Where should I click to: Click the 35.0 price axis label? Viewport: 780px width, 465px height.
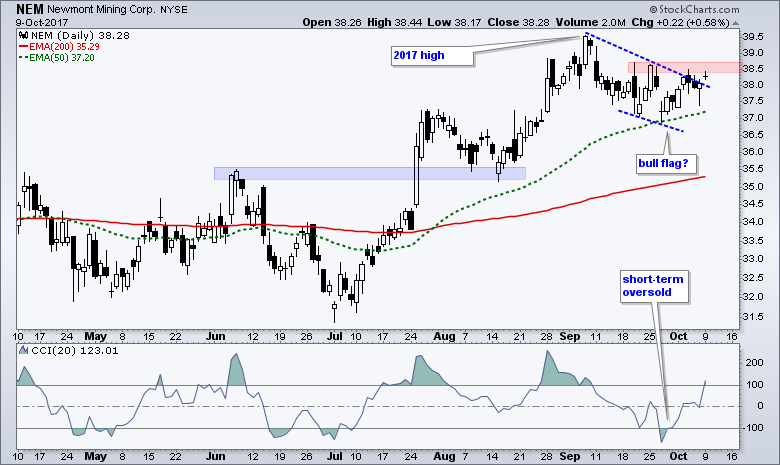coord(753,187)
